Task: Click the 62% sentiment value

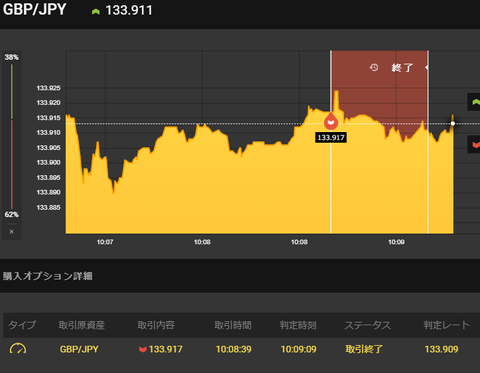Action: pyautogui.click(x=11, y=214)
